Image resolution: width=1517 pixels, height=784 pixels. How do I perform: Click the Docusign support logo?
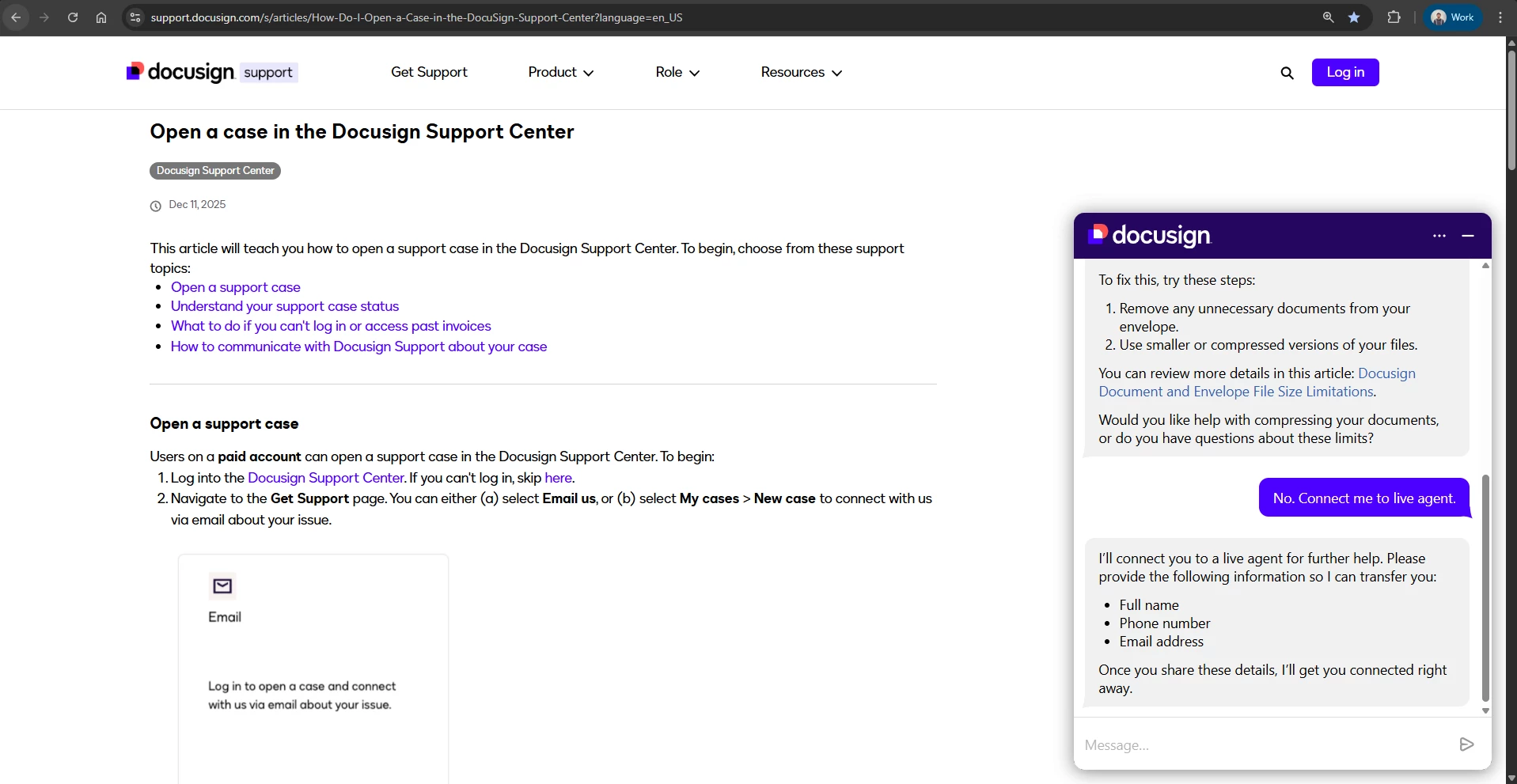point(211,72)
